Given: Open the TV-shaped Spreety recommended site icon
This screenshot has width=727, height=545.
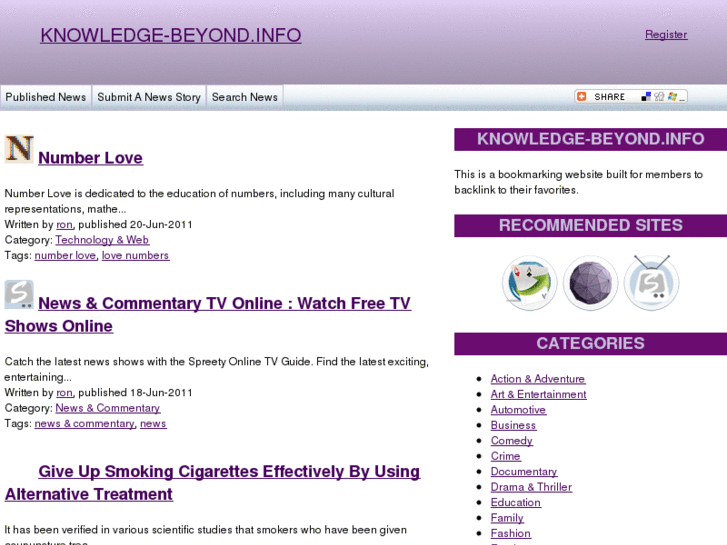Looking at the screenshot, I should pyautogui.click(x=651, y=282).
